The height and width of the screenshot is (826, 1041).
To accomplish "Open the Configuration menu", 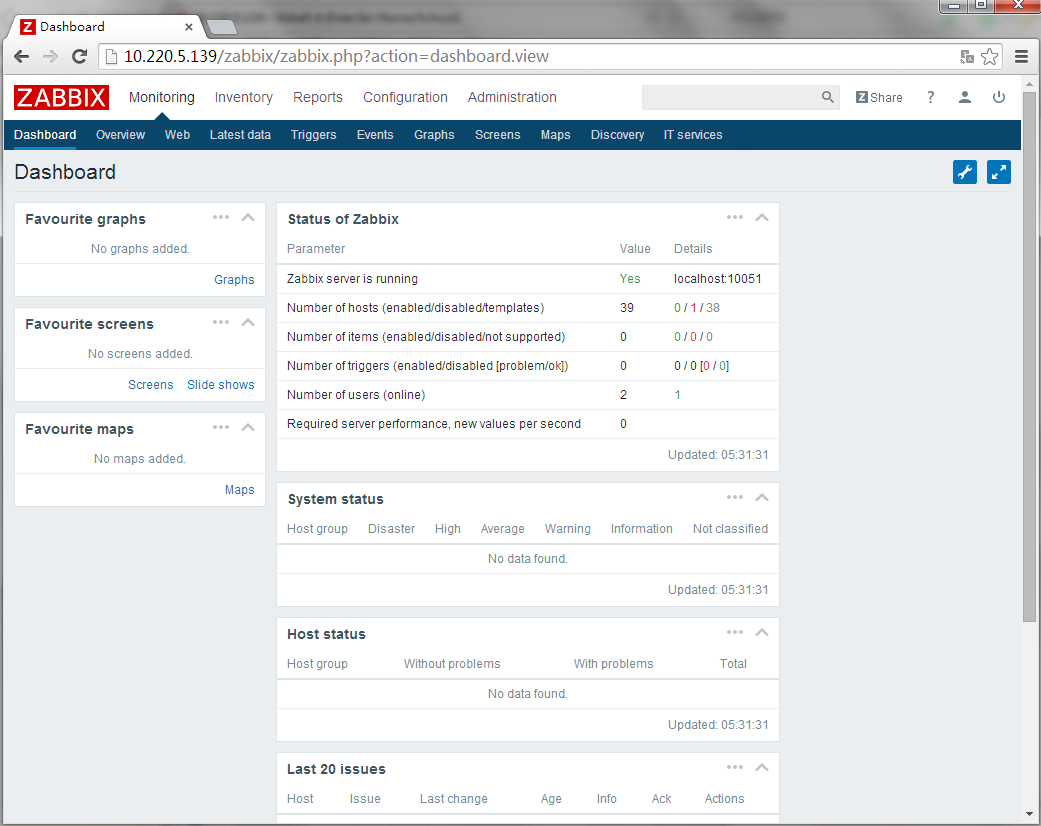I will pyautogui.click(x=405, y=98).
